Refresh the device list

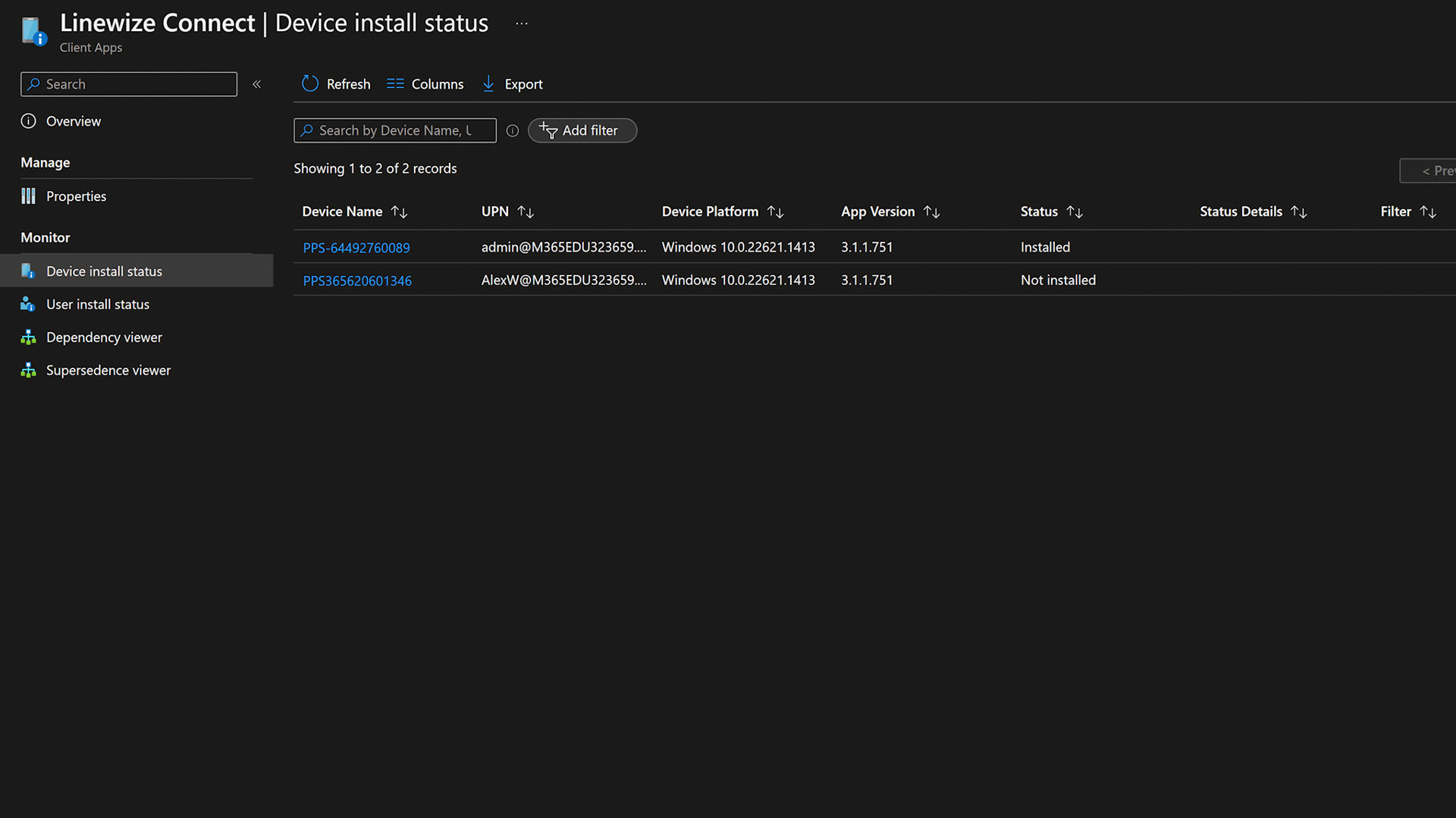(x=336, y=84)
